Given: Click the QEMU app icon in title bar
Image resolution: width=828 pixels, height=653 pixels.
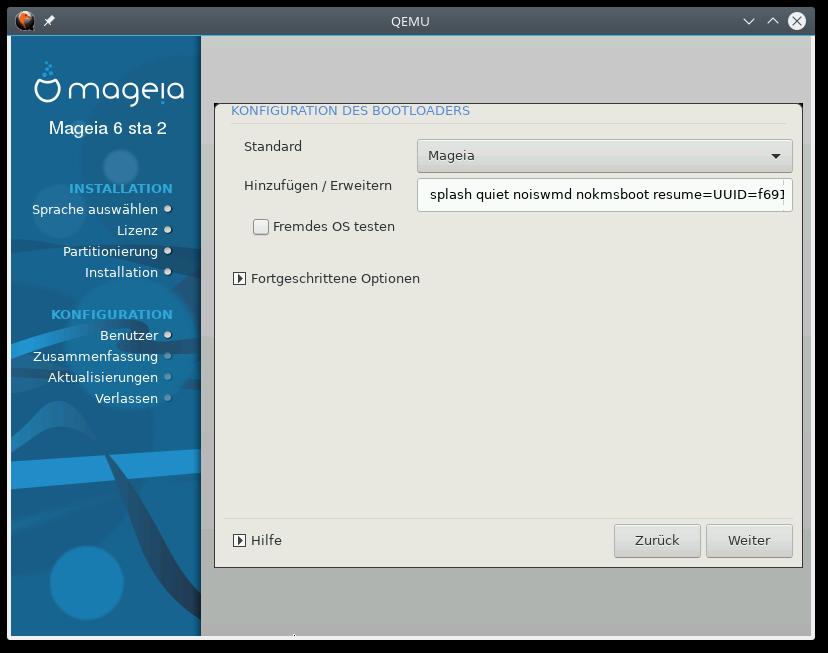Looking at the screenshot, I should [x=24, y=21].
